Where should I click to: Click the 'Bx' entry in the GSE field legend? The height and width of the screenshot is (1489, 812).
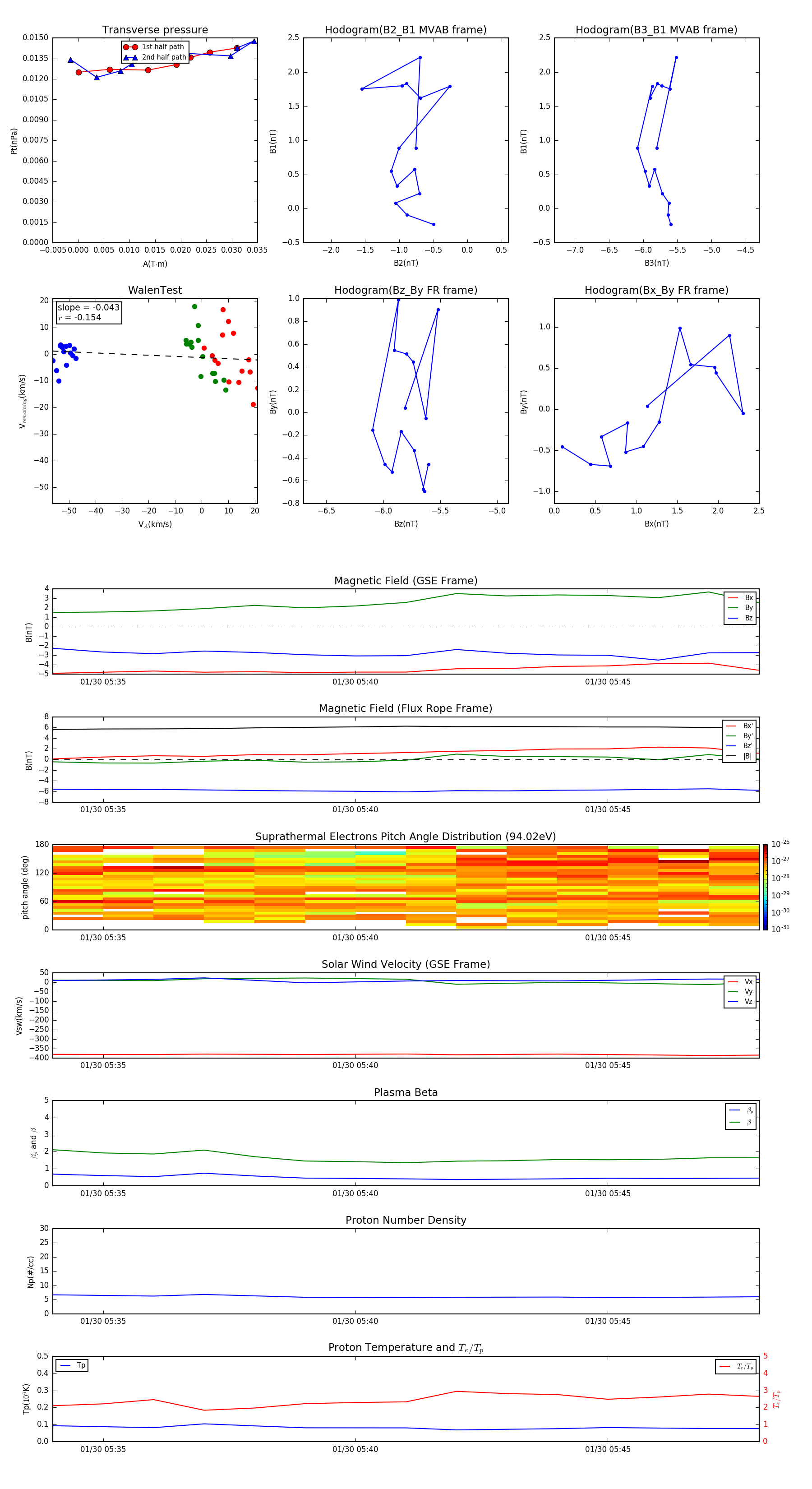[740, 598]
